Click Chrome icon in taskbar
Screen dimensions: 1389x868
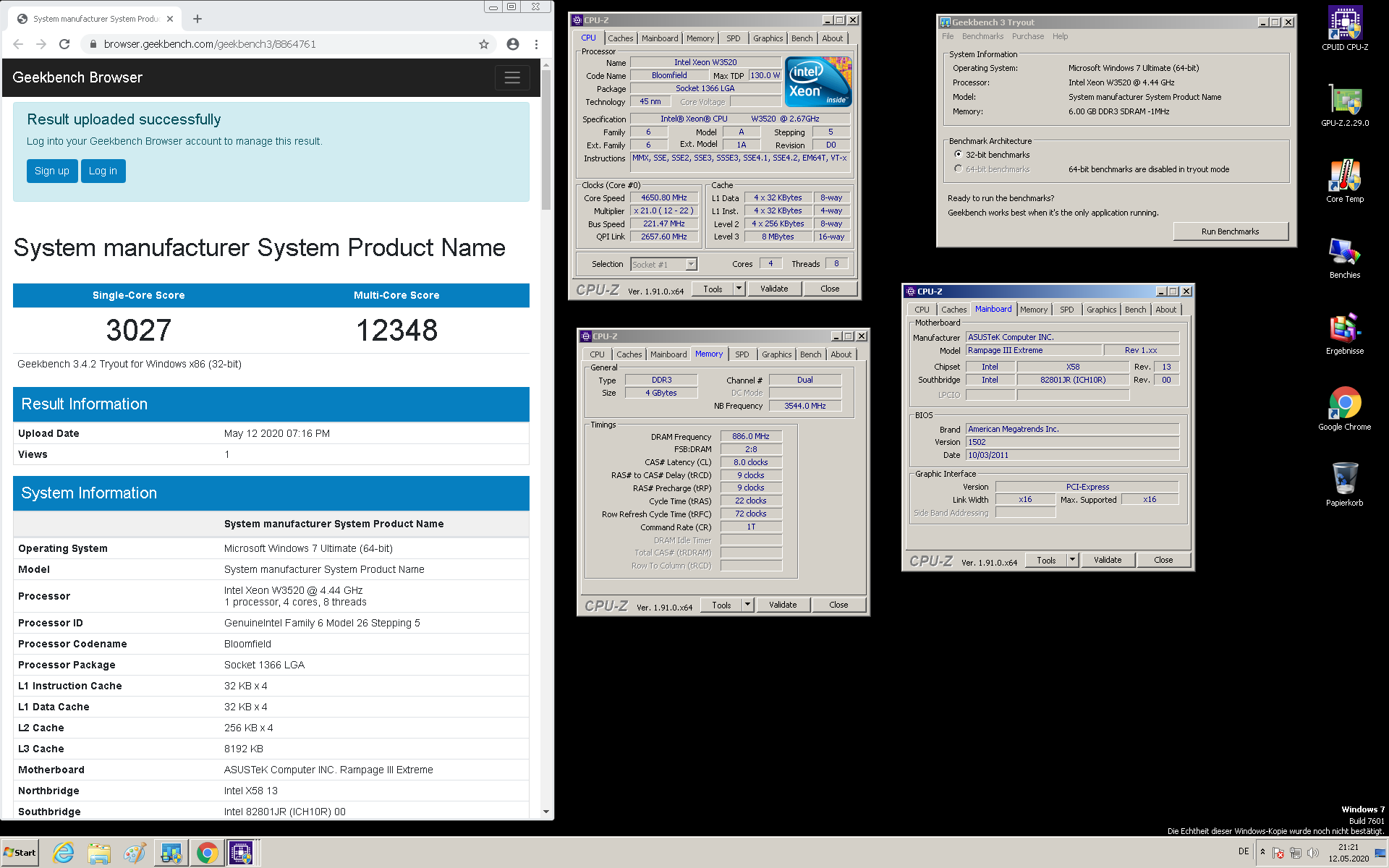[207, 853]
